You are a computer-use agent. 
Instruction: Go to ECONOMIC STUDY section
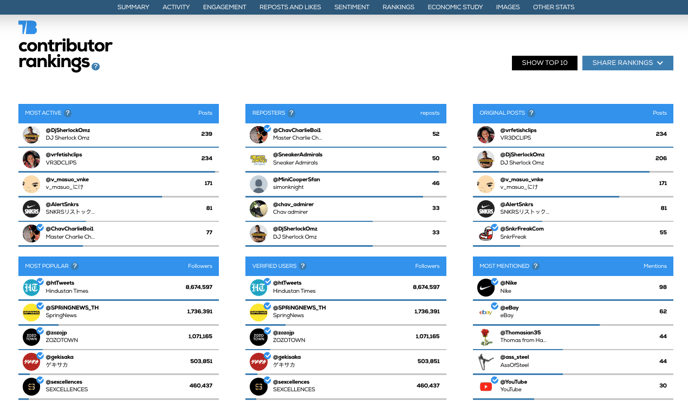click(x=455, y=7)
